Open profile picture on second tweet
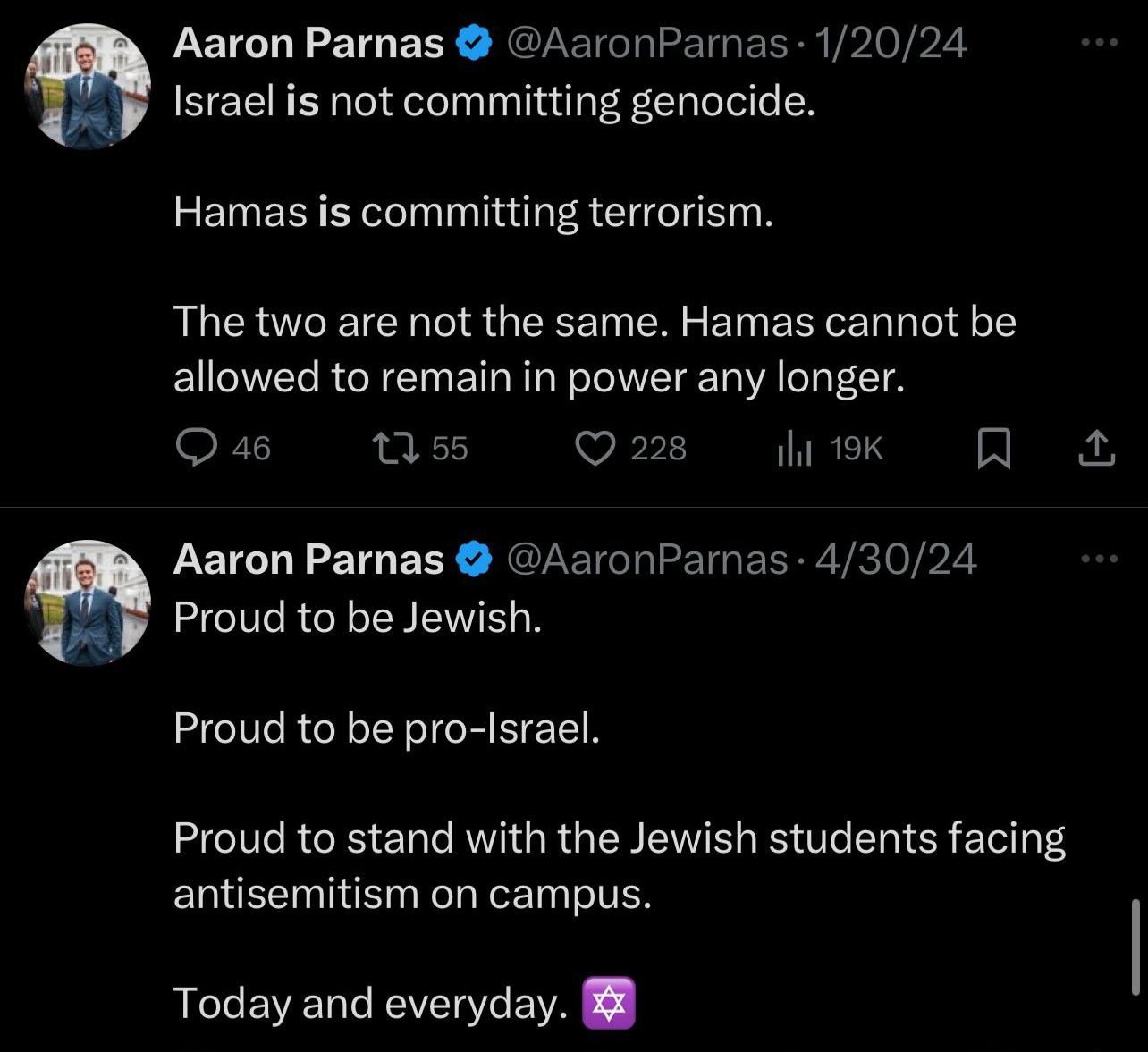Viewport: 1148px width, 1052px height. pos(88,602)
